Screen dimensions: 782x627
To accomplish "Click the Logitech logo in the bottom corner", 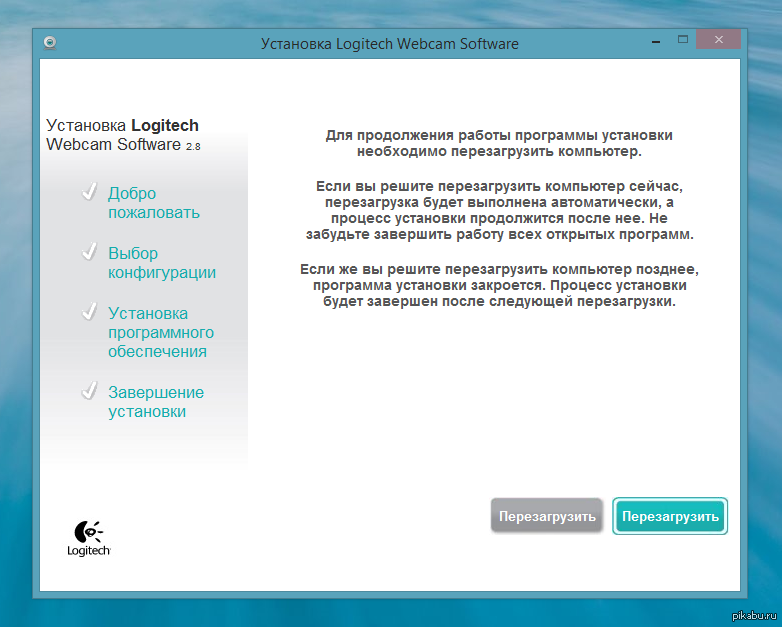I will coord(88,538).
